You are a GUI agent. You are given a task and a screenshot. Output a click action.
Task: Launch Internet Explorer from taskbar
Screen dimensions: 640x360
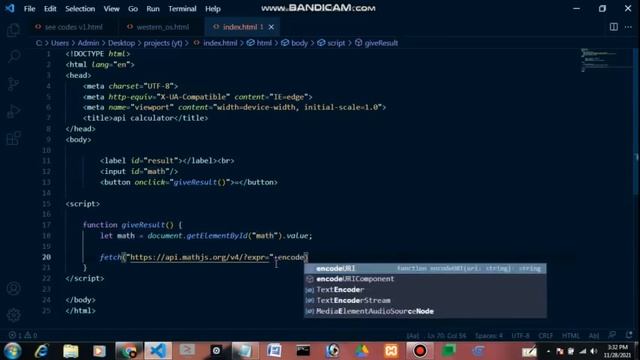click(x=41, y=351)
